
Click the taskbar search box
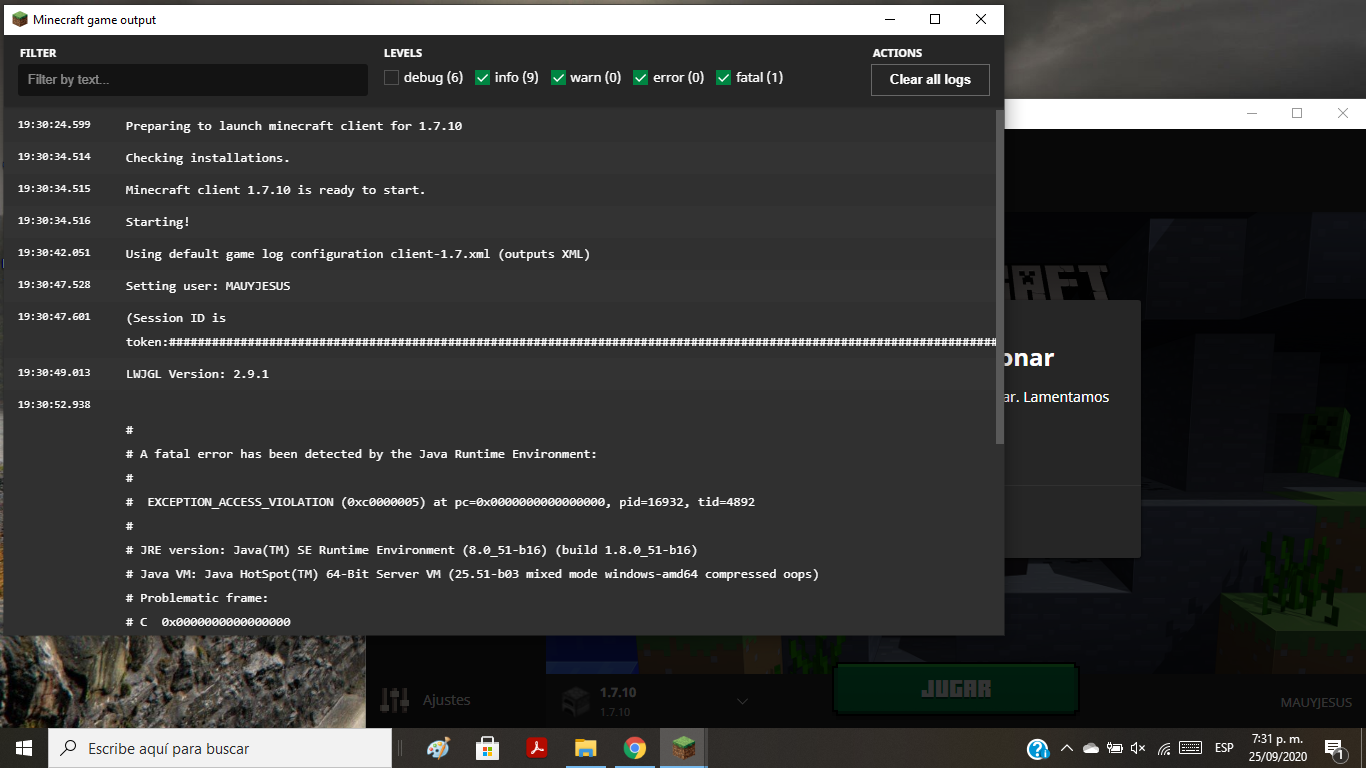[220, 748]
